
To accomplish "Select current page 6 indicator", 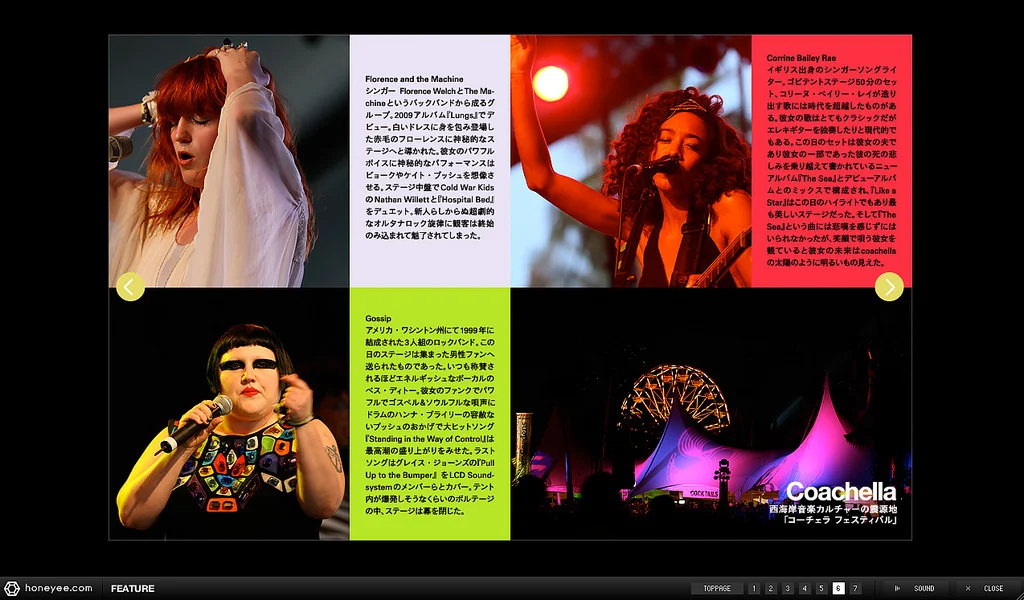I will [839, 588].
